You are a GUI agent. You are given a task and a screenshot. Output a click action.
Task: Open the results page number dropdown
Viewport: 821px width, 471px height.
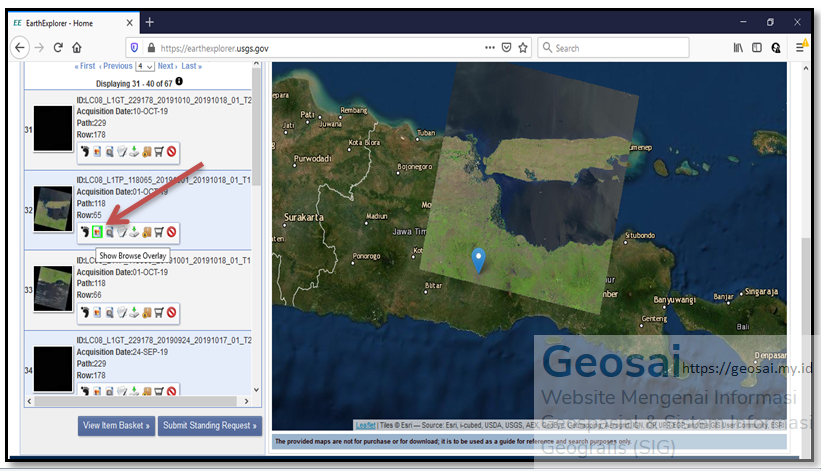(x=145, y=66)
